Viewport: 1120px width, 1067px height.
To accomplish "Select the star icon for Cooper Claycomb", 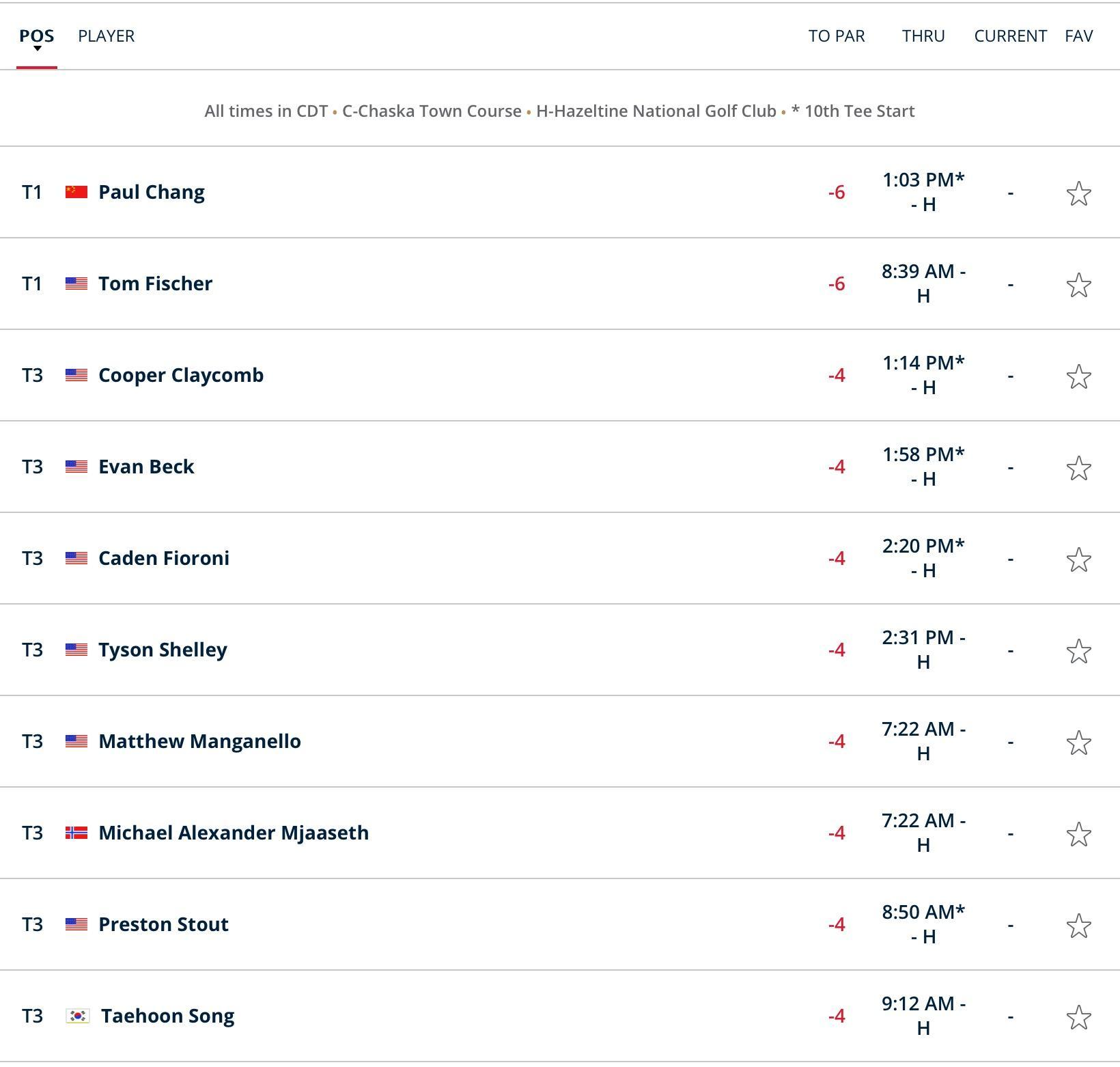I will click(1079, 377).
